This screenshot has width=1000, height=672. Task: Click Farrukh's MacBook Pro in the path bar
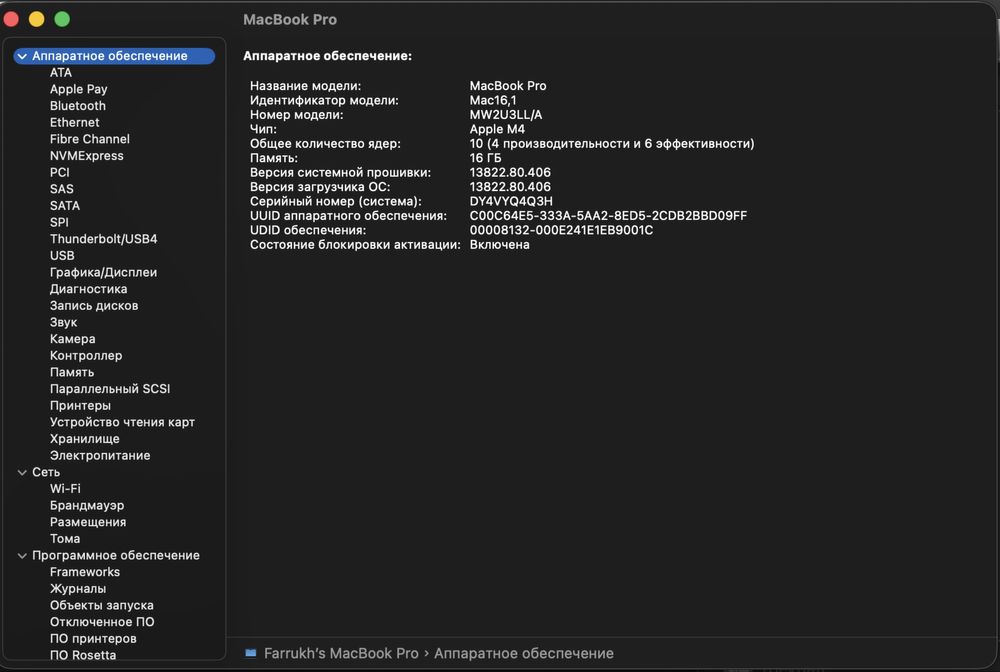(x=341, y=654)
